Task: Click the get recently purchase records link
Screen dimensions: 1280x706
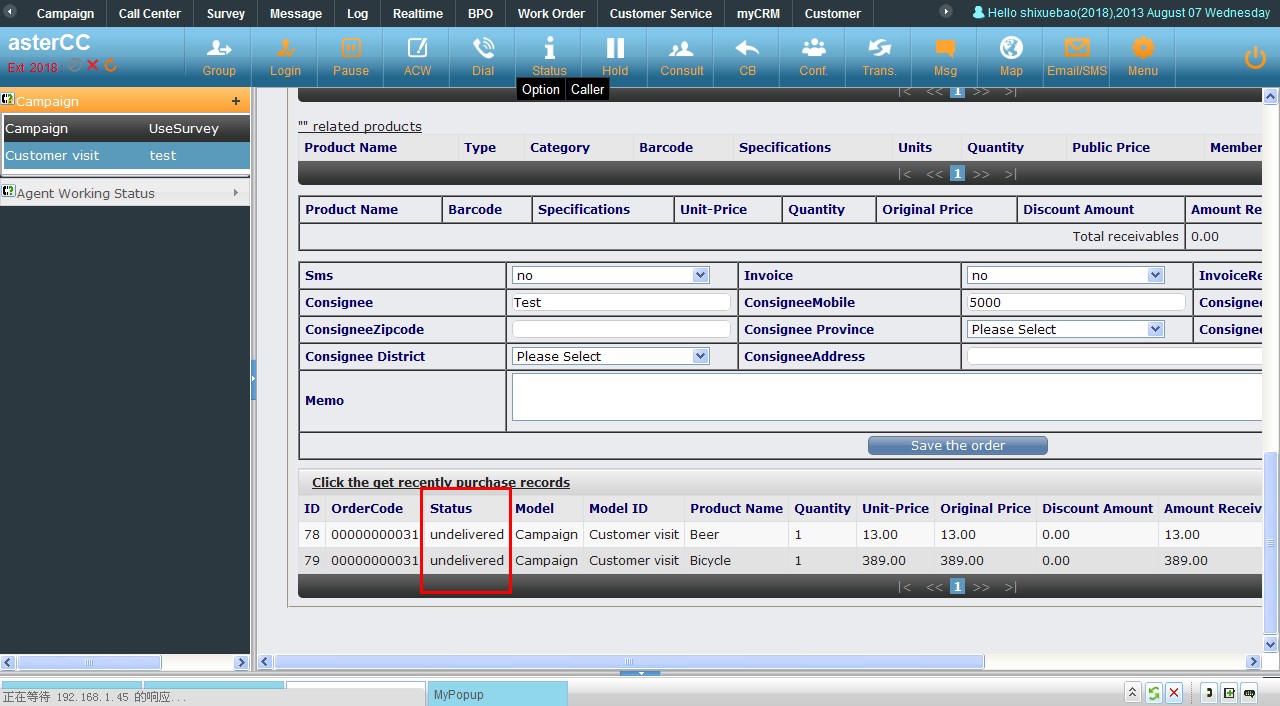Action: tap(440, 482)
